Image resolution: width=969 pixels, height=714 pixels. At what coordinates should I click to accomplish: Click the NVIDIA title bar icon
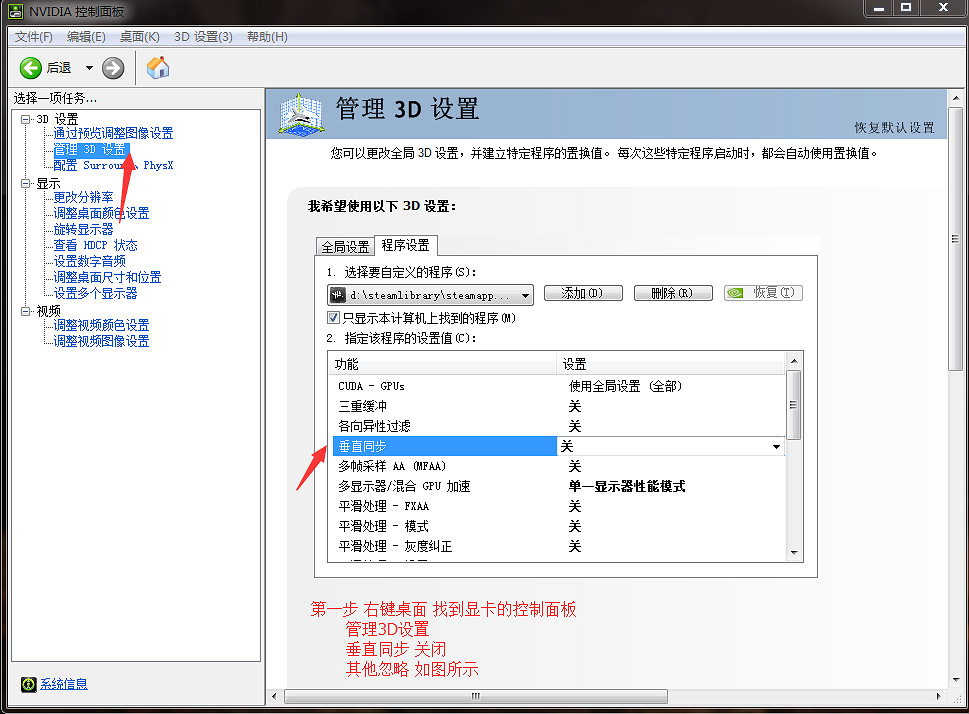pos(12,10)
